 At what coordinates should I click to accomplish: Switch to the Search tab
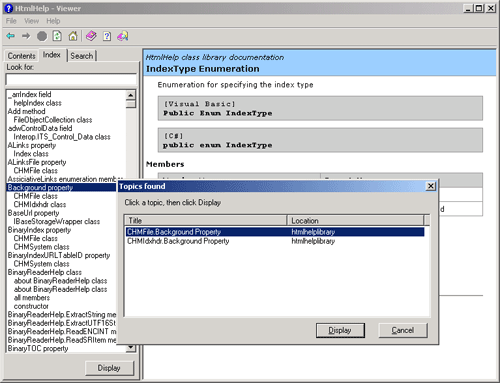pyautogui.click(x=82, y=56)
